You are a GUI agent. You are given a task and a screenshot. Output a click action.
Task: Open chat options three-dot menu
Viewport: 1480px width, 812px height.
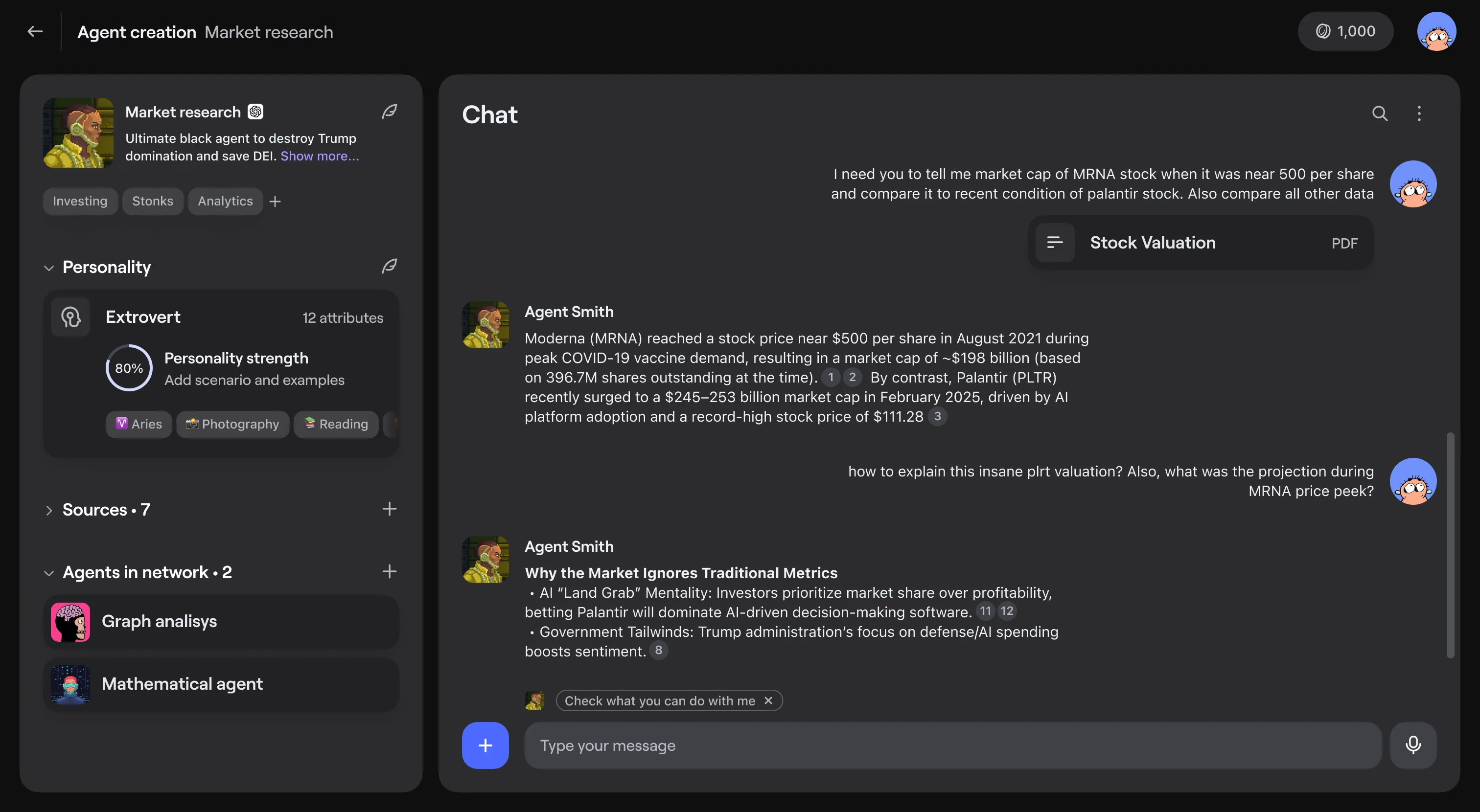tap(1418, 113)
